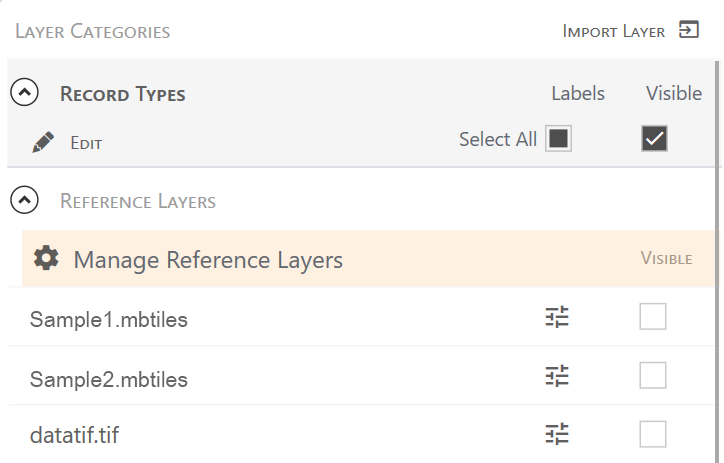Click the Manage Reference Layers gear icon
The image size is (724, 463).
click(x=46, y=259)
